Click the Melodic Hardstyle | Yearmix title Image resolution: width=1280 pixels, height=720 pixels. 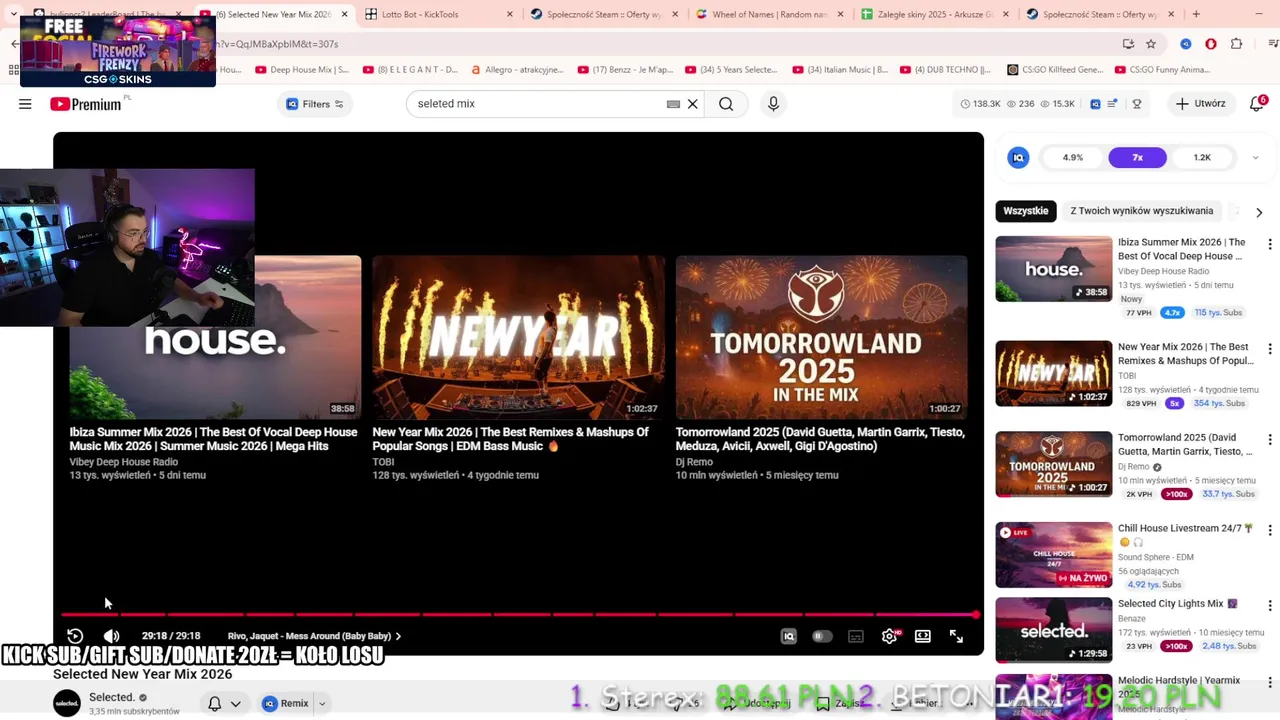click(x=1178, y=686)
